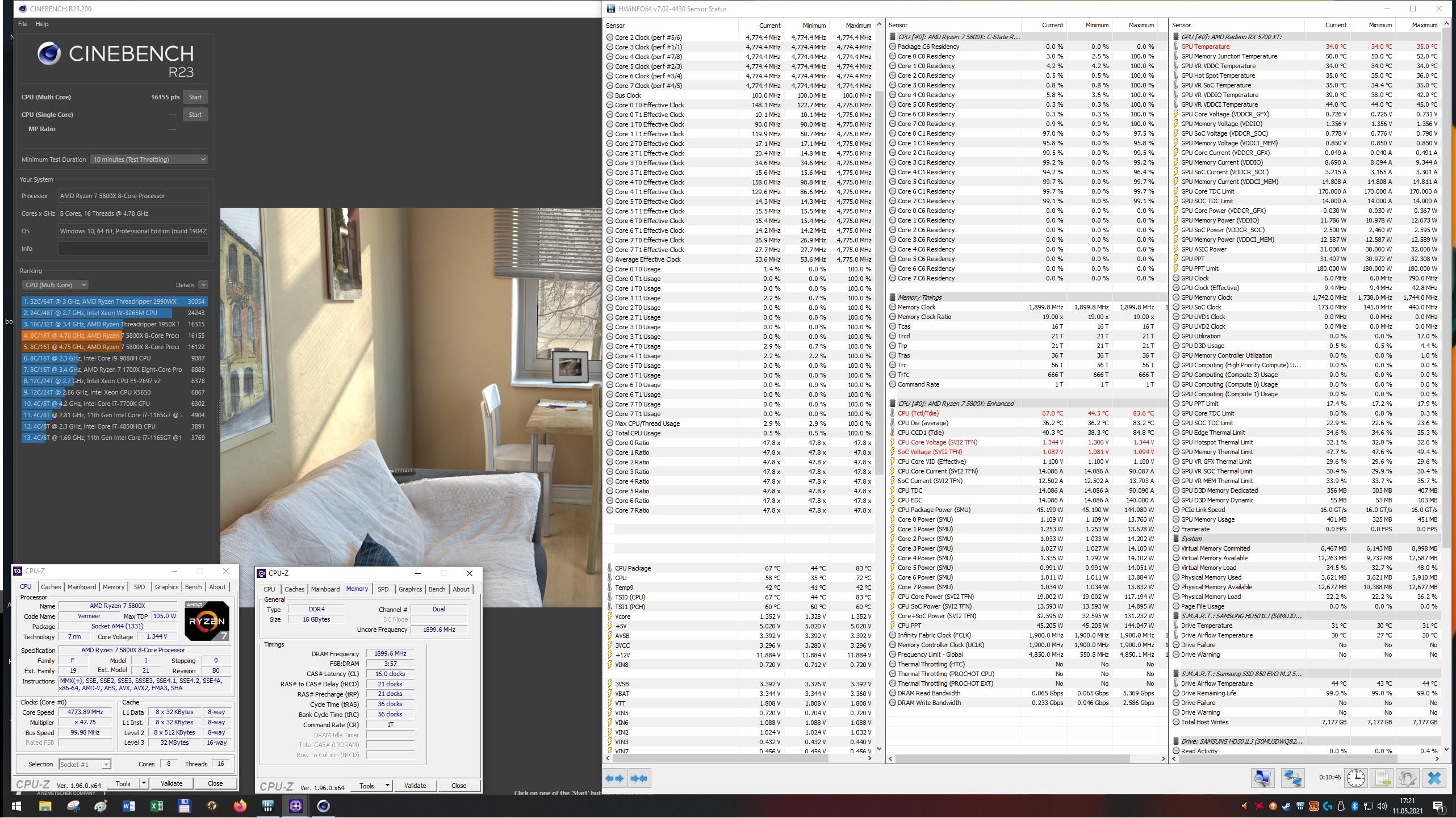Open Steam tray icon

pos(1285,806)
